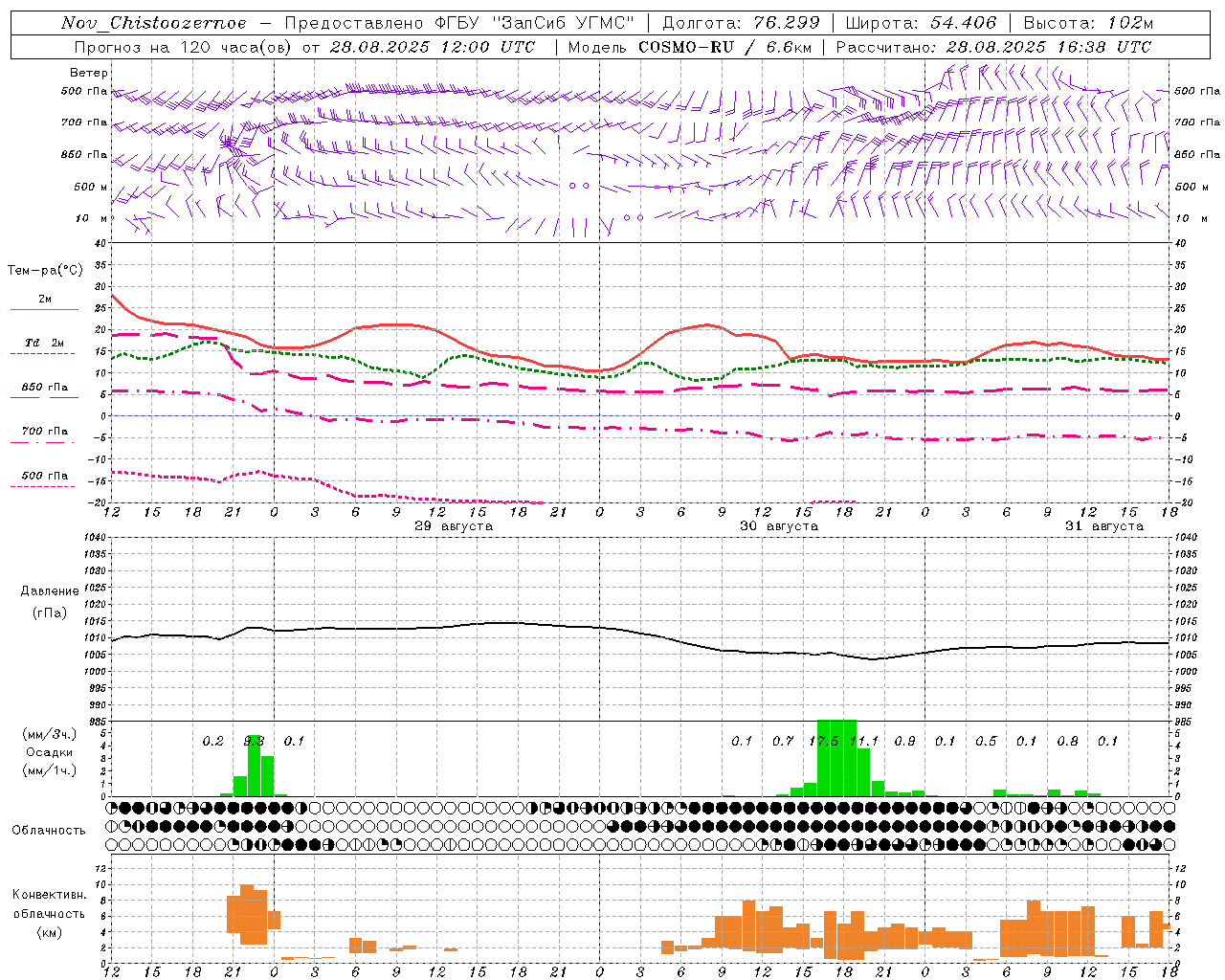Click 'Рассчитано: 28.08.2025 16:38 UTC' timestamp
Screen dimensions: 1225x980
(x=993, y=47)
